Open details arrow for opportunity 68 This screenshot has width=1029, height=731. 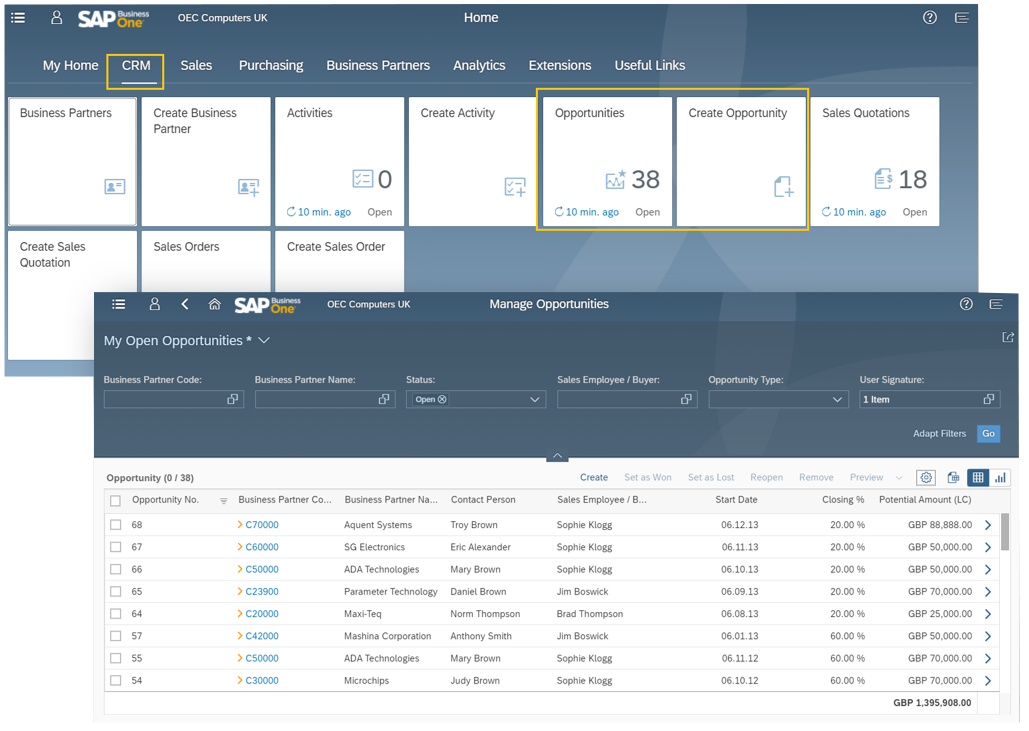[988, 525]
